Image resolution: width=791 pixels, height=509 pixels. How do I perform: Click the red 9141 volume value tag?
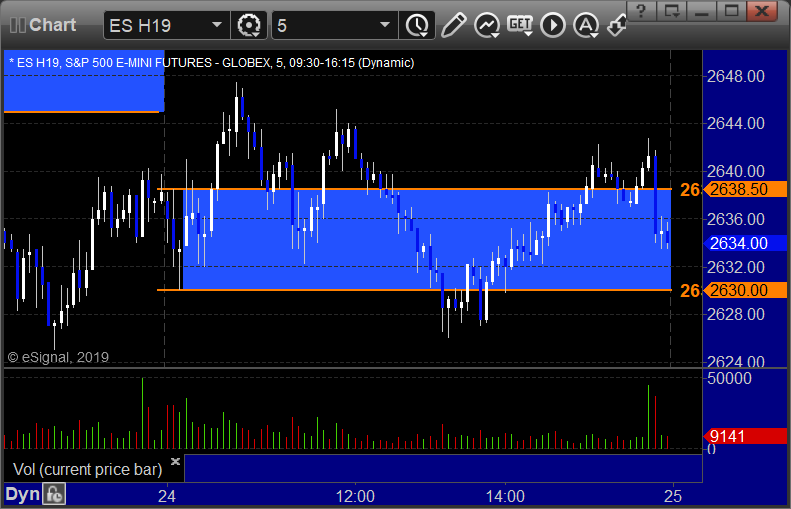tap(746, 436)
